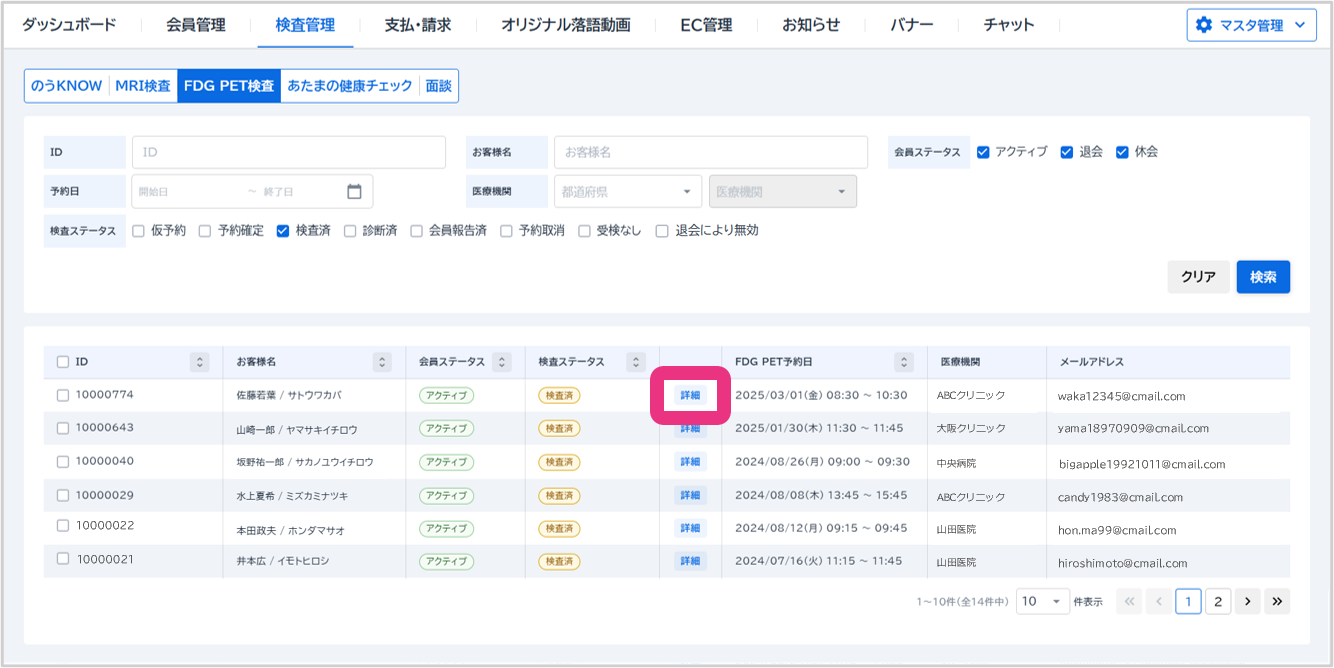Sort by お客様名 column sort icon
Viewport: 1334px width, 668px height.
381,362
